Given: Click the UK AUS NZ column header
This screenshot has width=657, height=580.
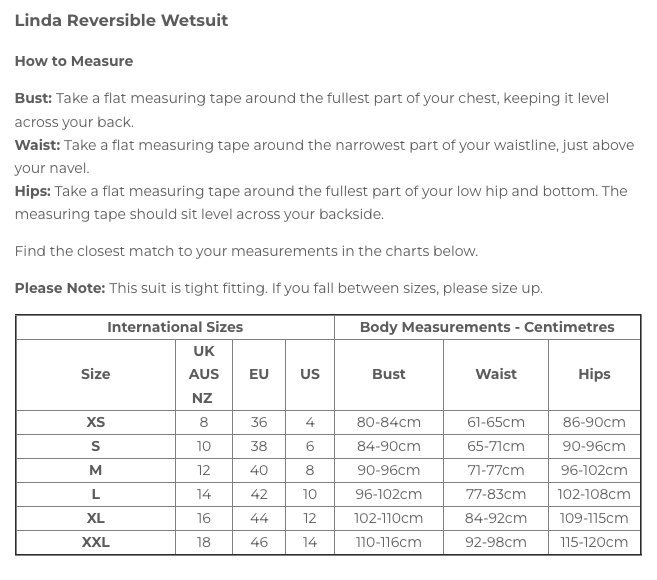Looking at the screenshot, I should 204,374.
